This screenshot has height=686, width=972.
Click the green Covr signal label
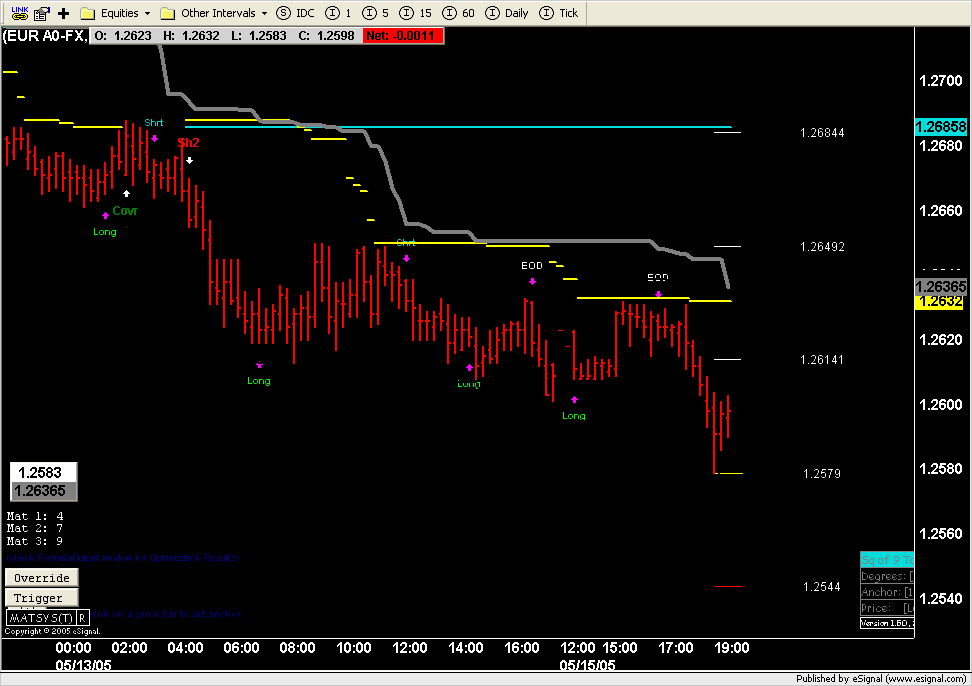point(125,211)
